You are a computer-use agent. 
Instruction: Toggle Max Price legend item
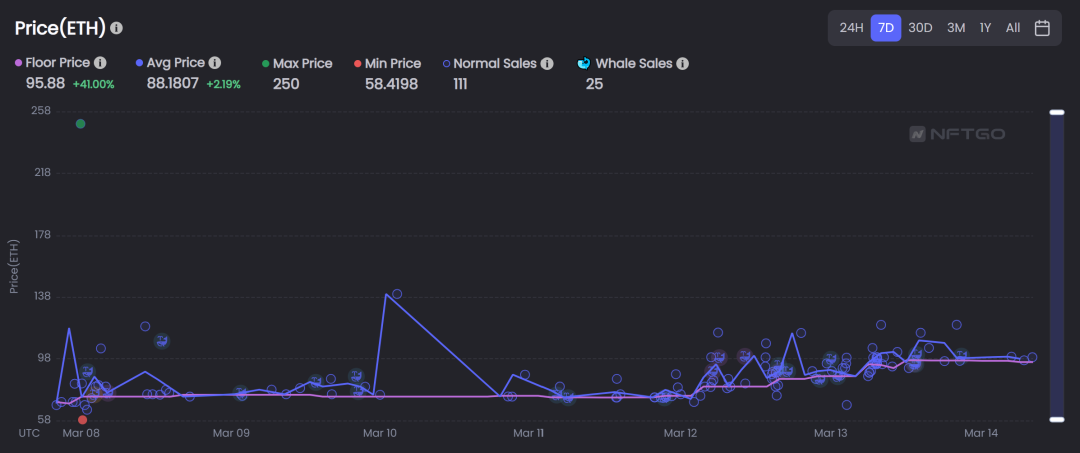[297, 63]
